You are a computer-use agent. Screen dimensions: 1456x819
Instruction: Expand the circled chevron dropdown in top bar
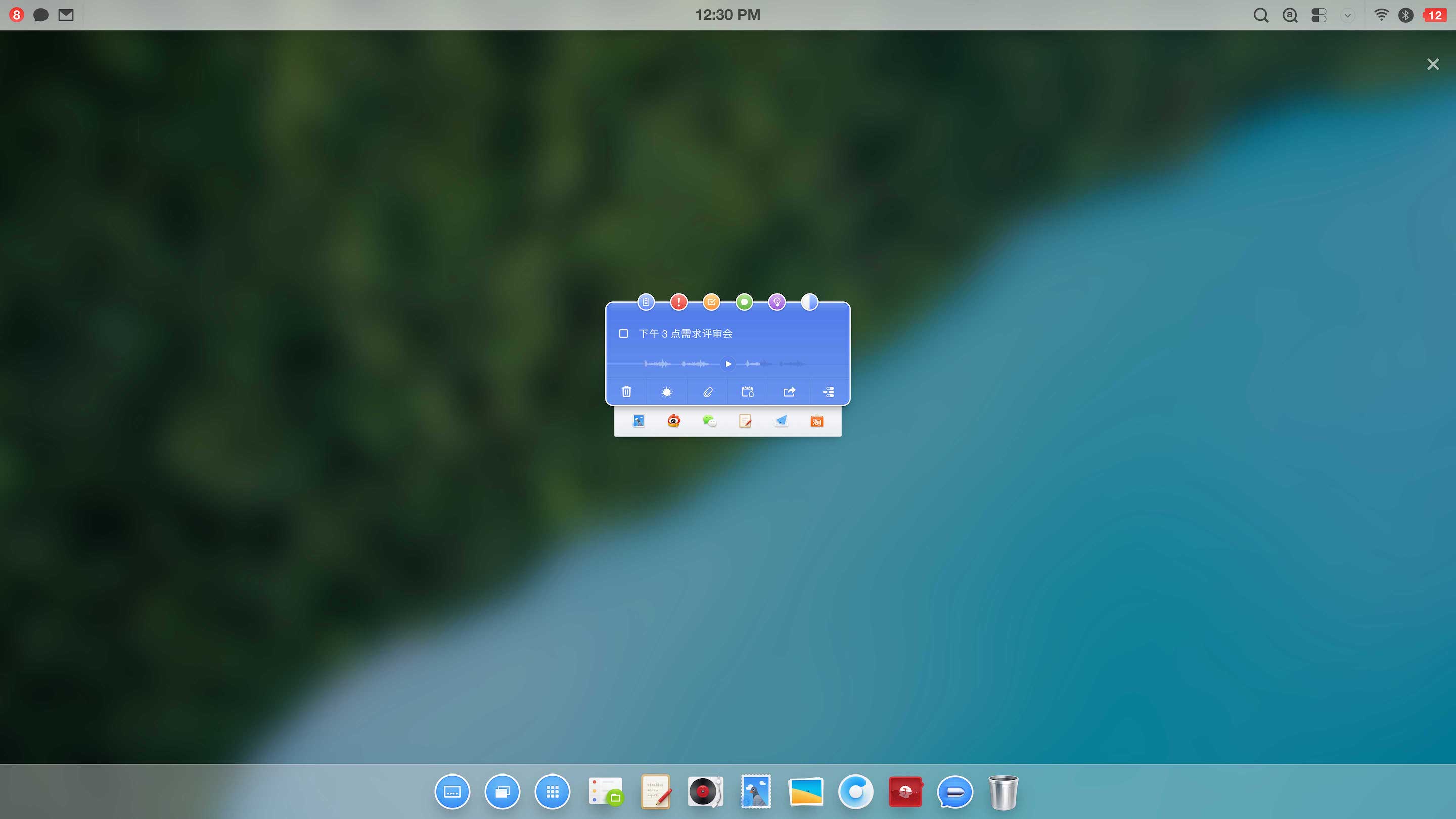pos(1348,15)
